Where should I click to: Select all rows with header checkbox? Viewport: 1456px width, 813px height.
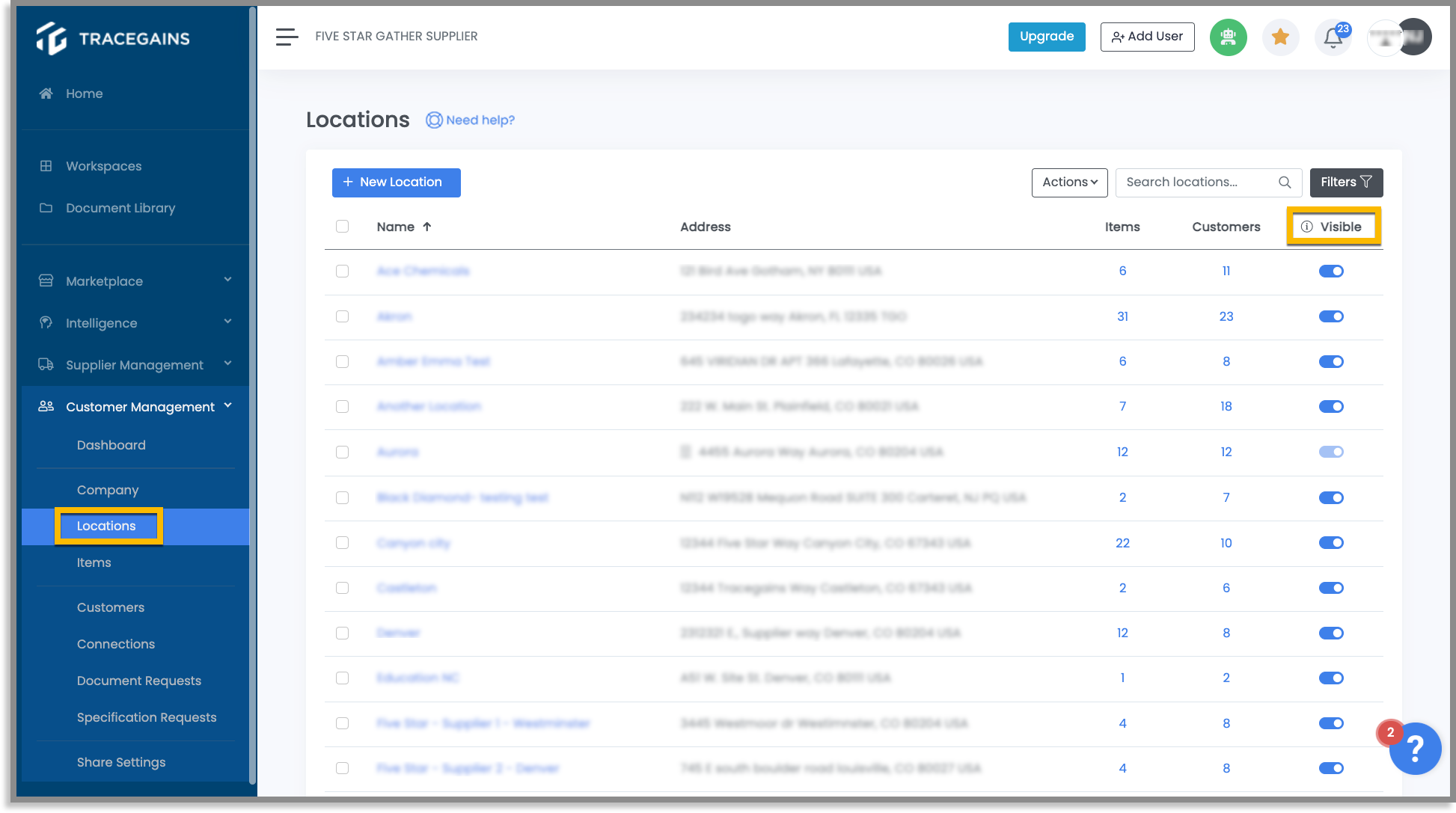point(343,227)
